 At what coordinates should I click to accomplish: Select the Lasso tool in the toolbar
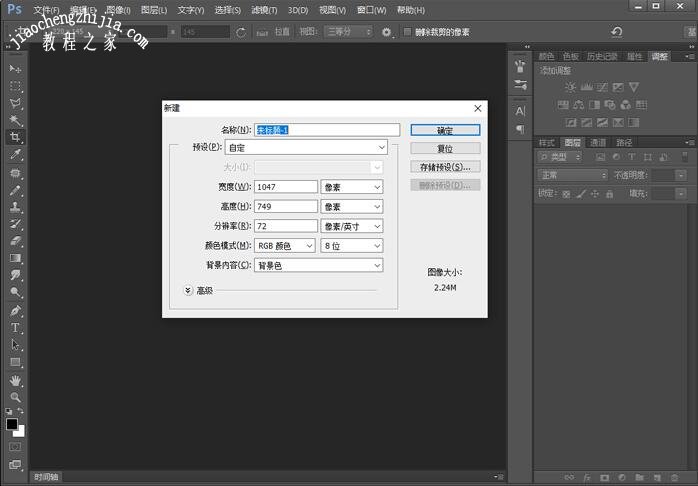click(15, 103)
